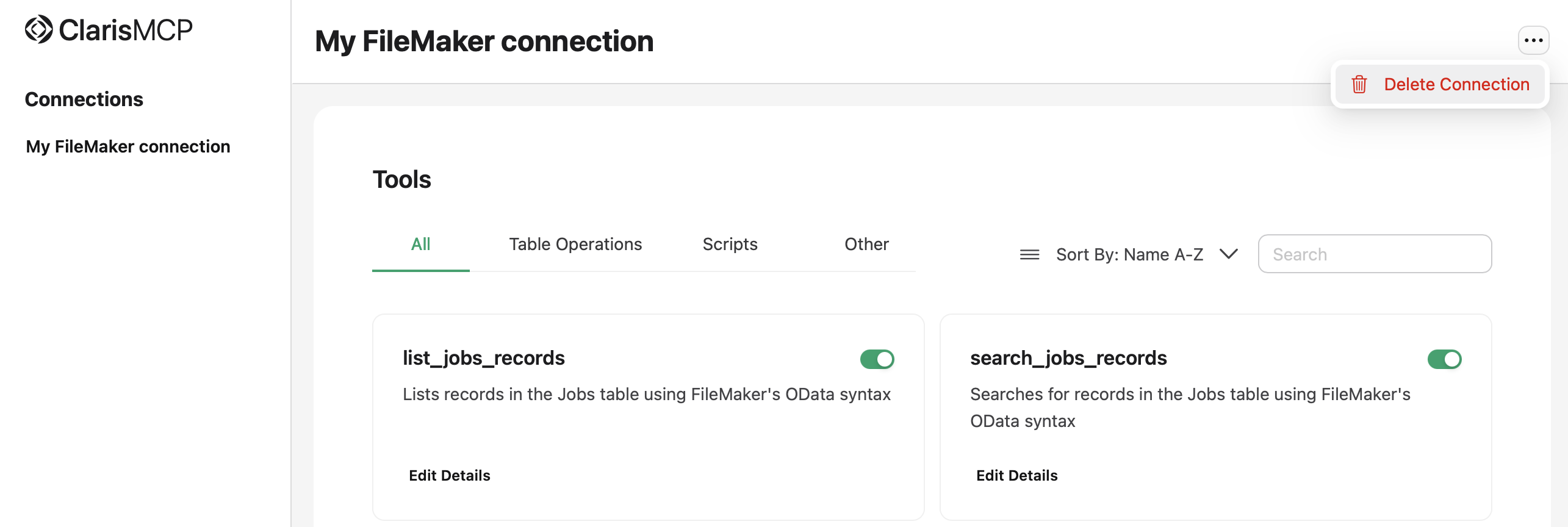Click the ClarisMCP brand name
Screen dimensions: 1568x527
click(x=126, y=30)
